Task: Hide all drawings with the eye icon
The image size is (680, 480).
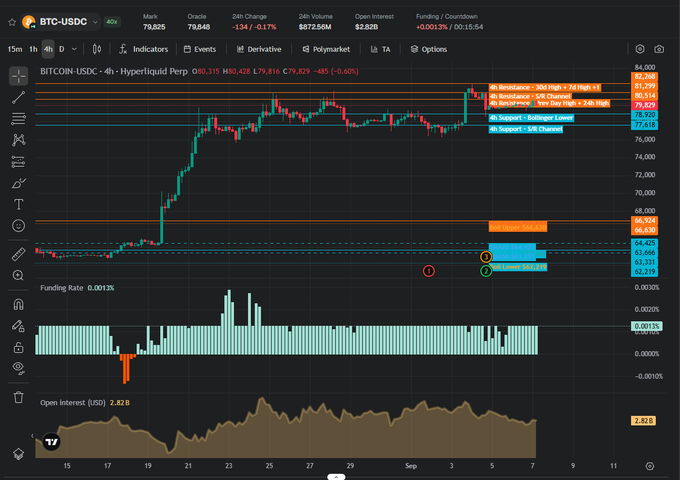Action: [18, 368]
